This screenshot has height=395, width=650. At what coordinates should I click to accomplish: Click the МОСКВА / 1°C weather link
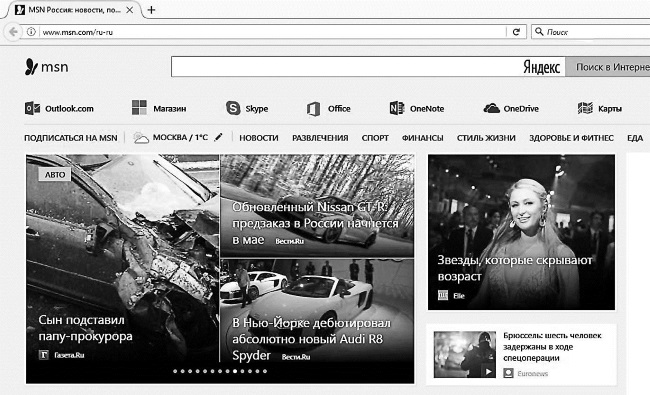(180, 137)
